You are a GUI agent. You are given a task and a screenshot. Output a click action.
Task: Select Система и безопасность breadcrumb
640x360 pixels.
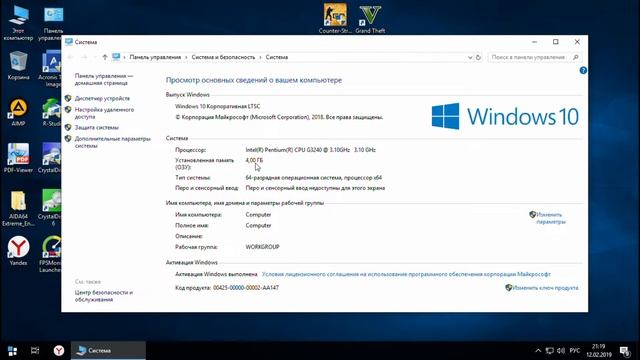click(223, 57)
